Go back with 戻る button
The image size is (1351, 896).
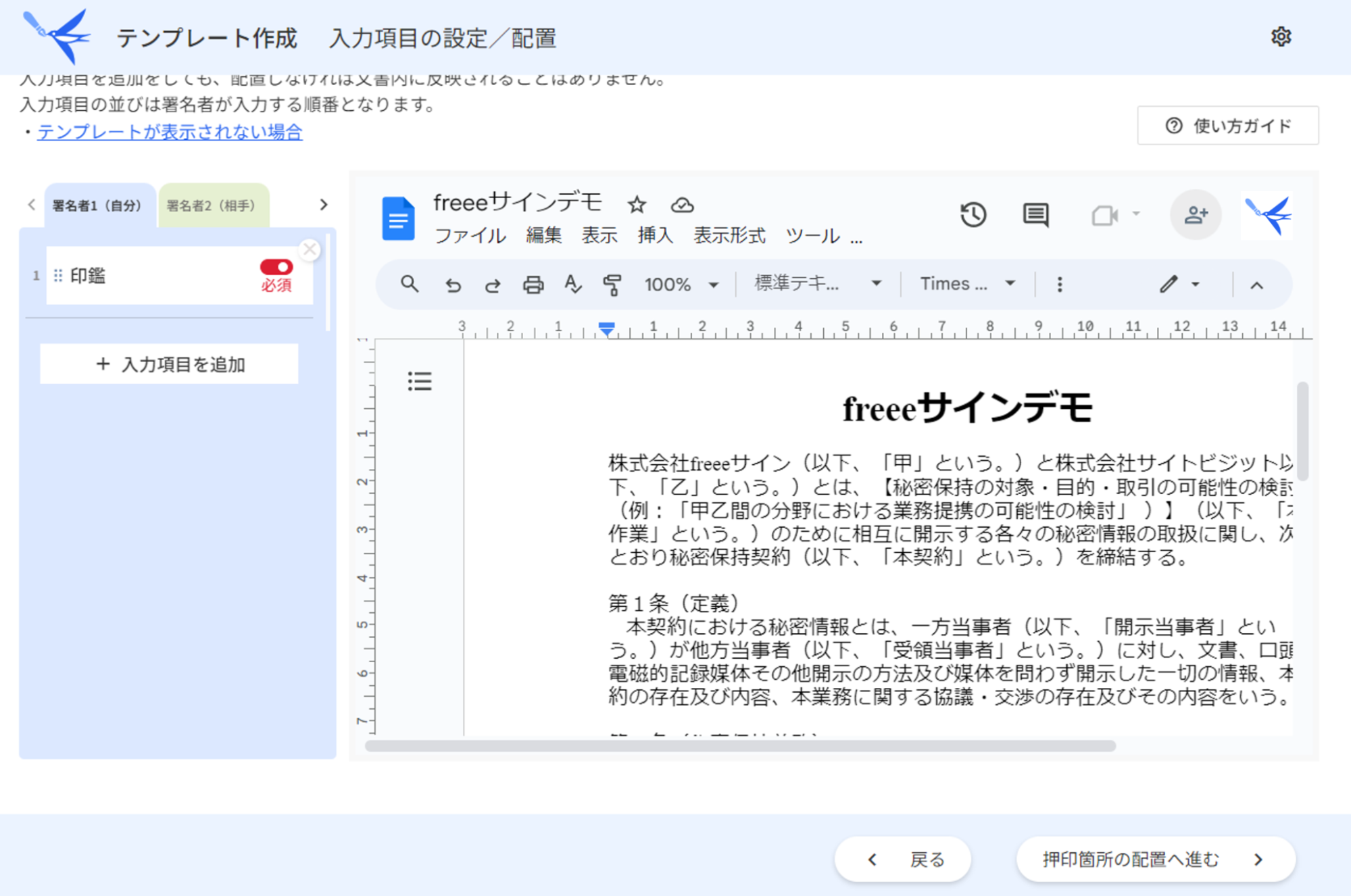click(903, 860)
